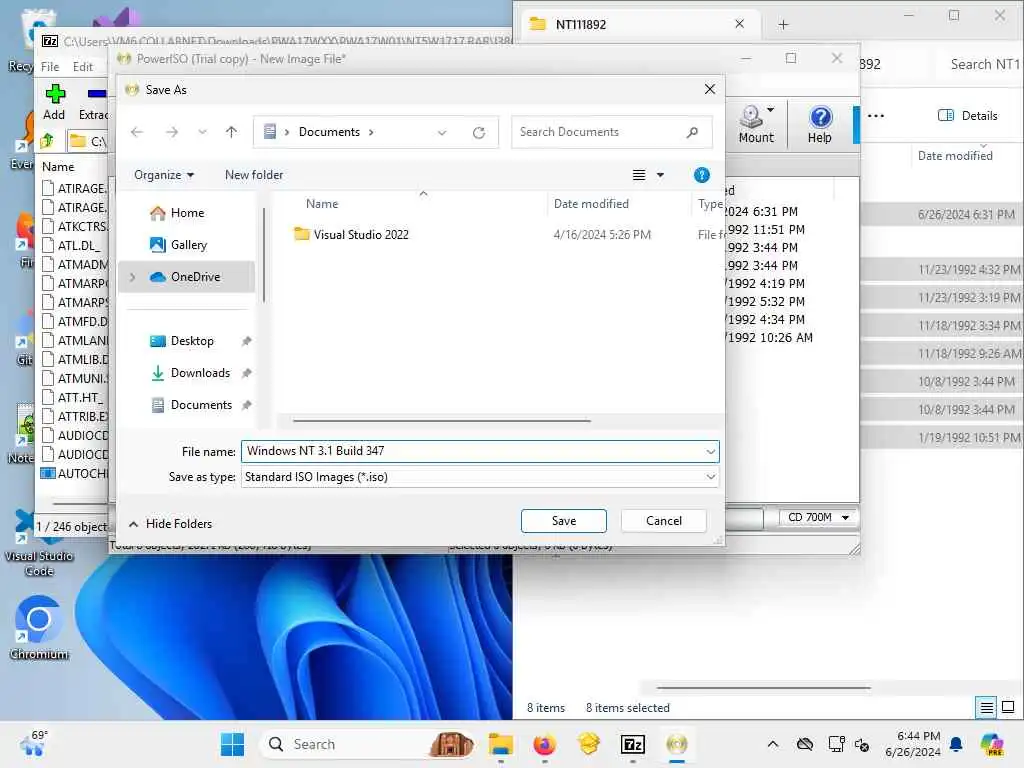Open the blue help icon in Save As

[701, 175]
